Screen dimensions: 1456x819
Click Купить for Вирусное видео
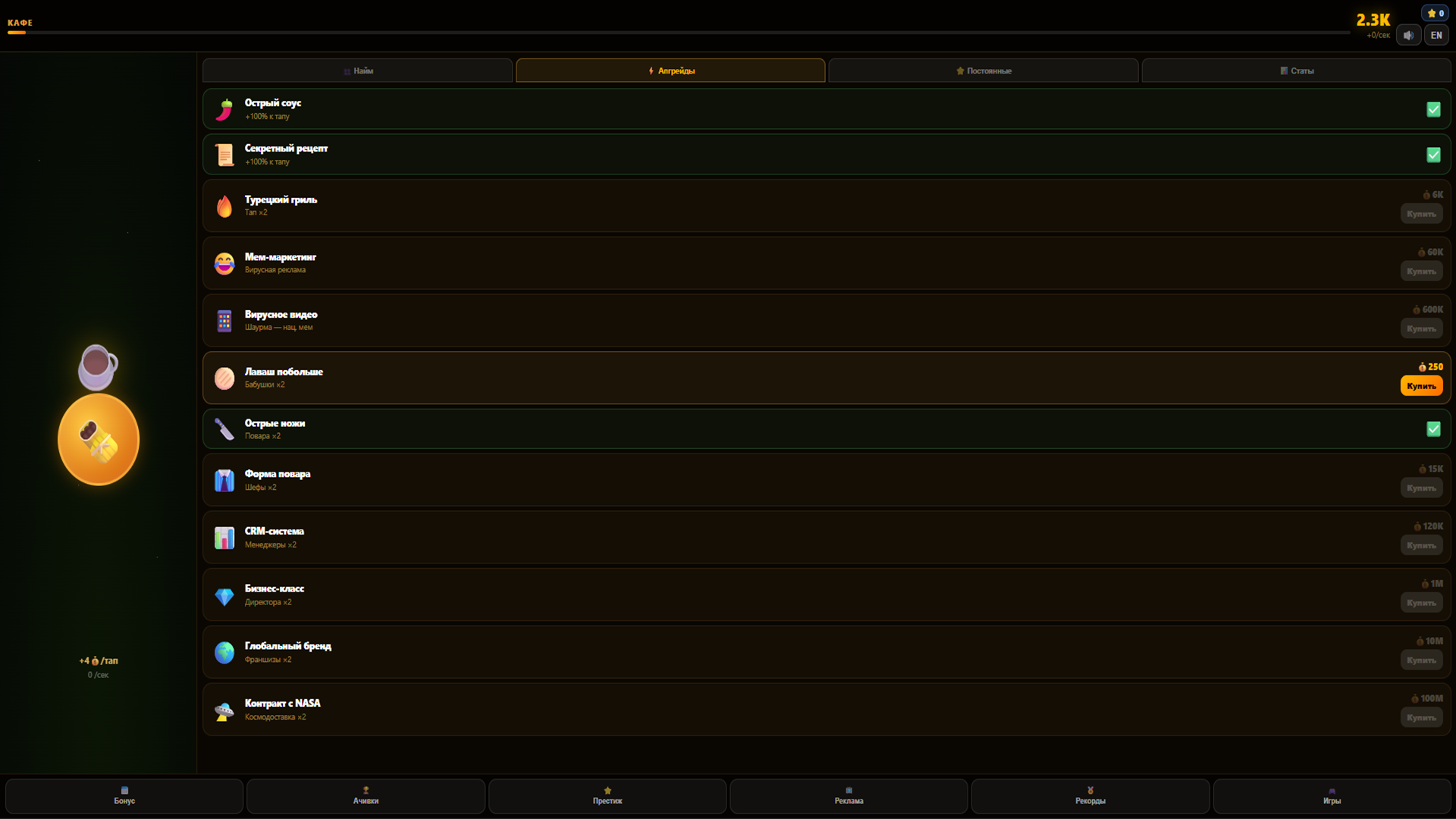tap(1421, 328)
